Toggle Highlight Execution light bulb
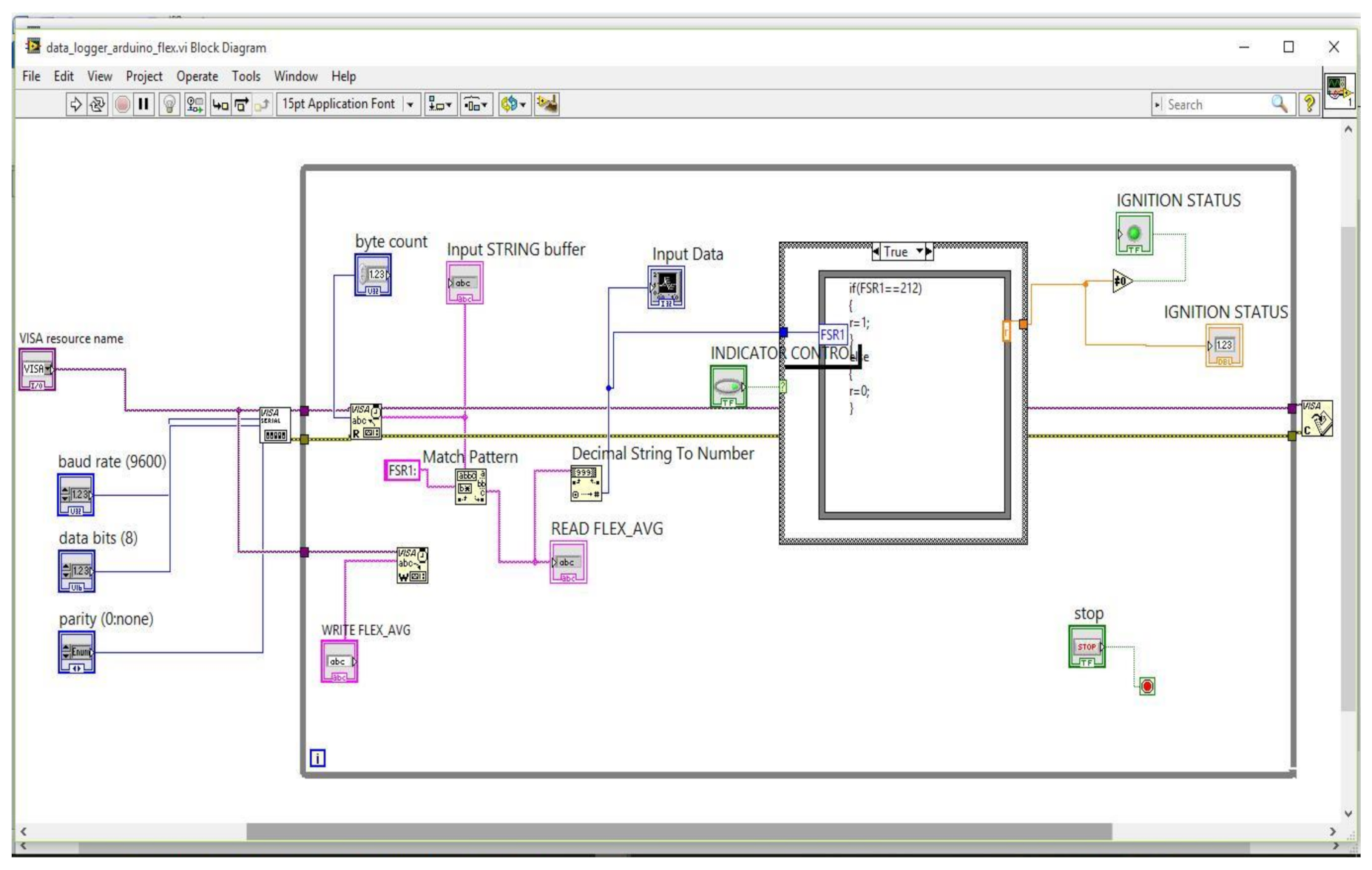This screenshot has width=1372, height=870. [169, 105]
